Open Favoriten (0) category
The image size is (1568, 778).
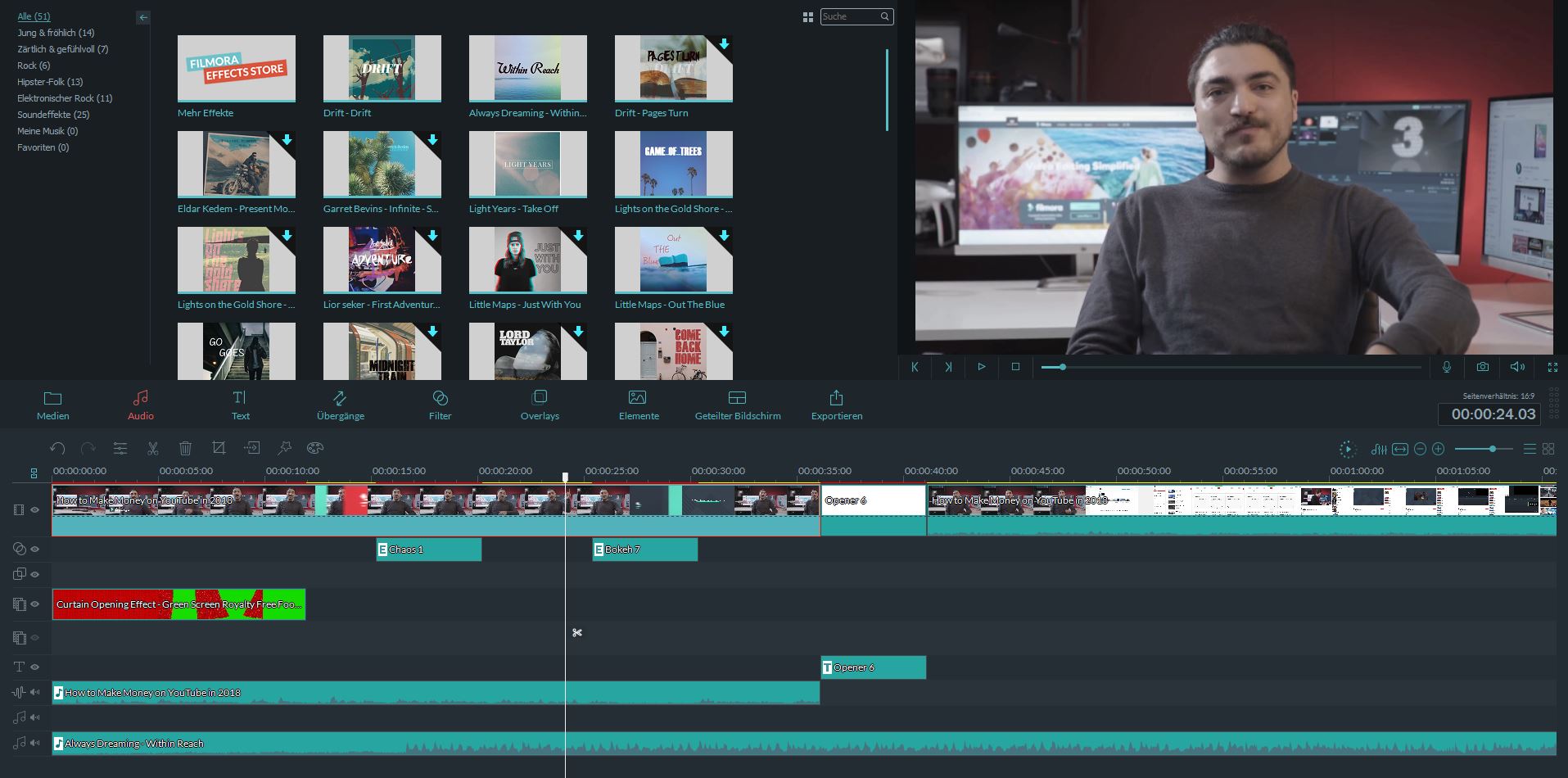tap(43, 147)
